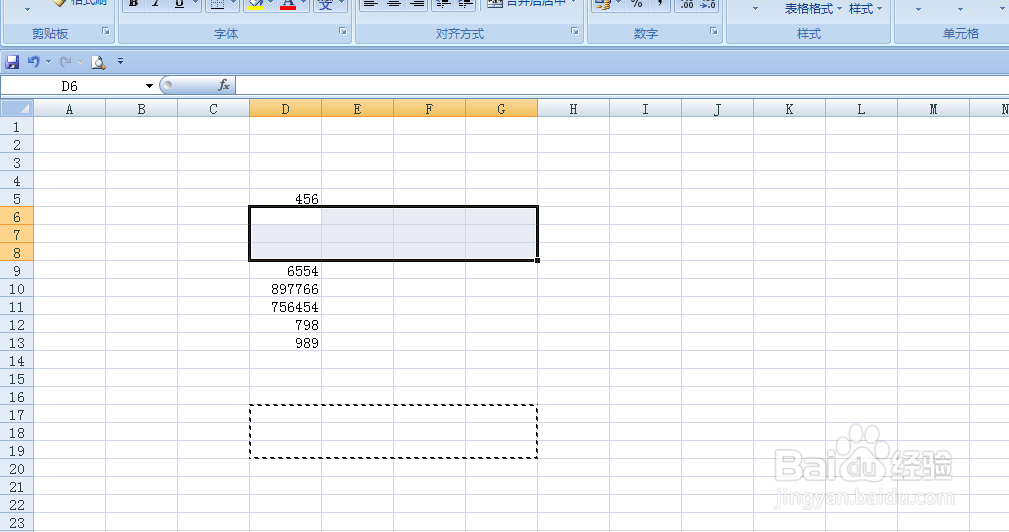
Task: Open print preview from quick access toolbar
Action: pos(98,62)
